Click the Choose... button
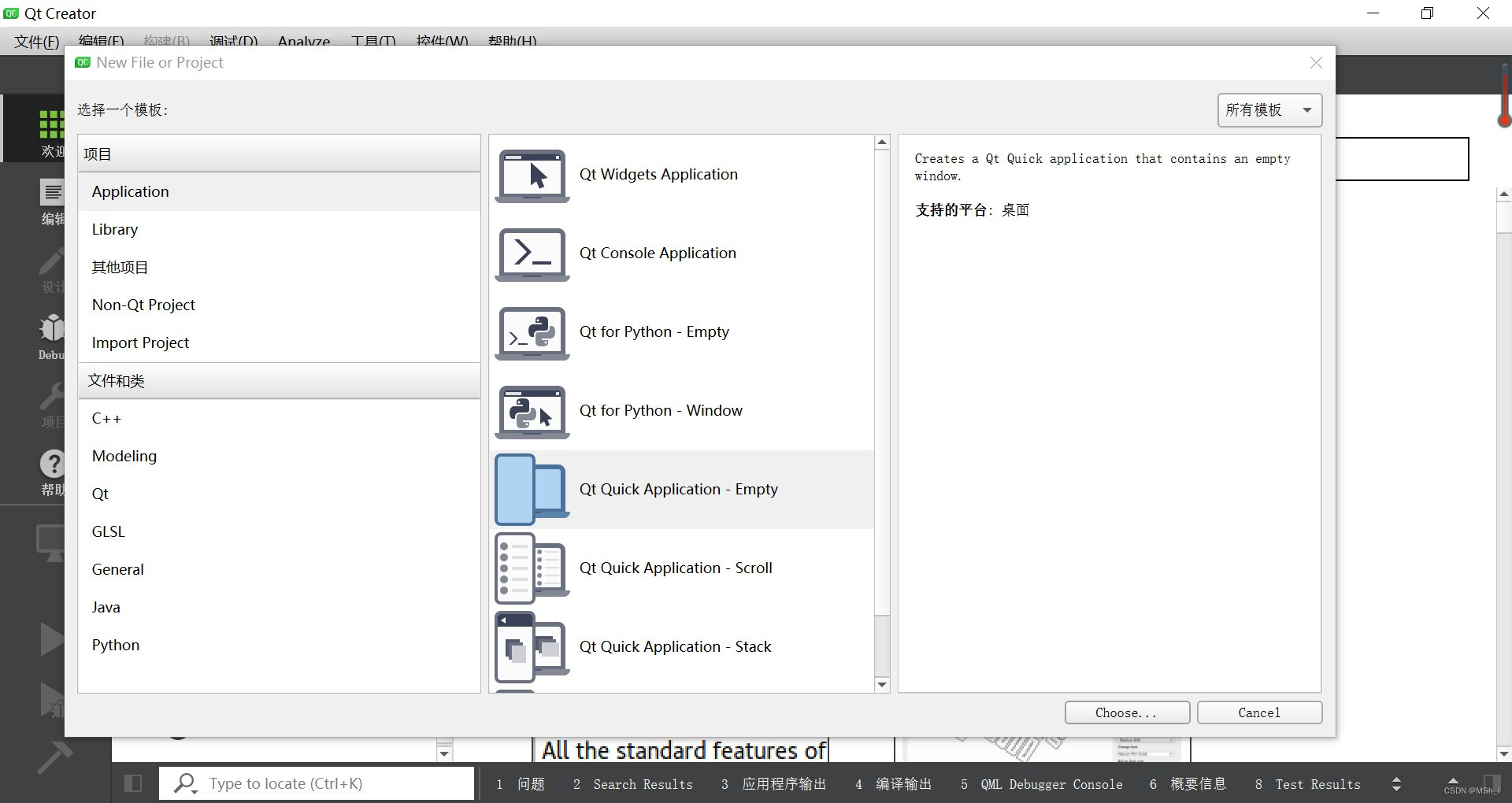Viewport: 1512px width, 803px height. (1127, 712)
